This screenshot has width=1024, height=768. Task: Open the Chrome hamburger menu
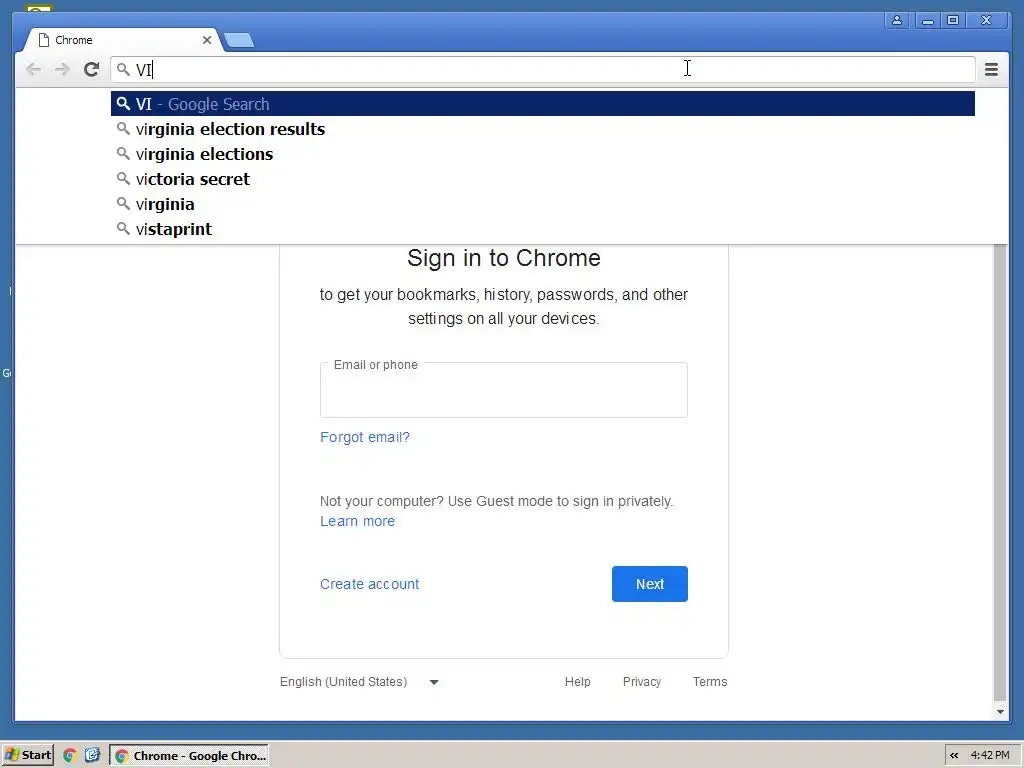point(991,69)
